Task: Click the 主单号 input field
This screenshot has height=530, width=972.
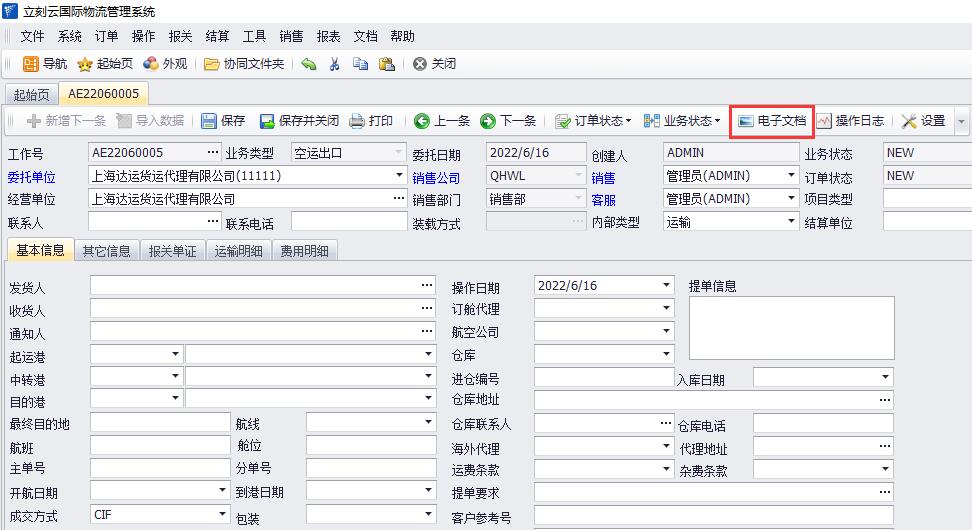Action: tap(160, 468)
